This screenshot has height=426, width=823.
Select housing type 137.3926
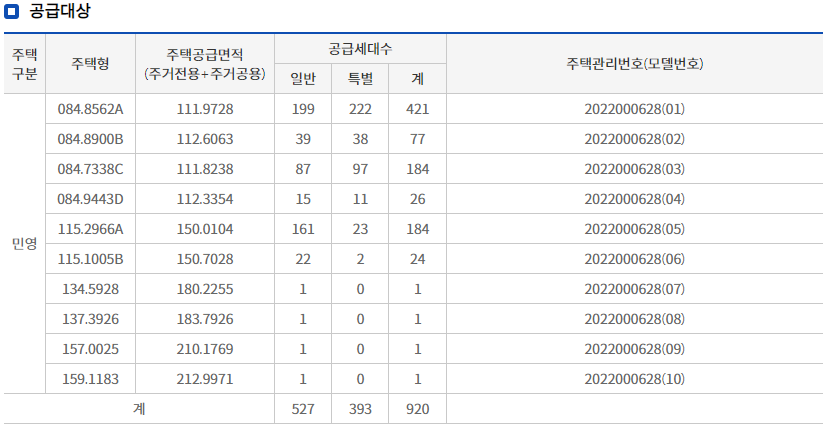click(90, 319)
